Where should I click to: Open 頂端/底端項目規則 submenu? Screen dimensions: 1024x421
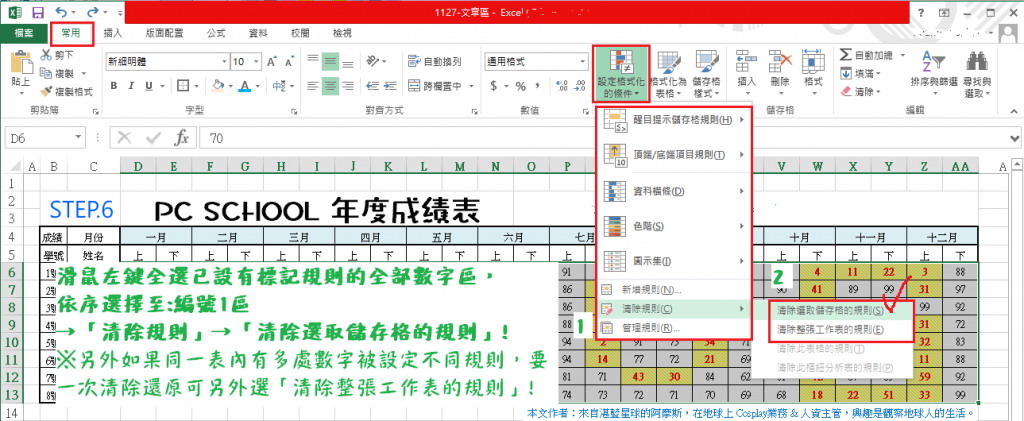tap(675, 155)
